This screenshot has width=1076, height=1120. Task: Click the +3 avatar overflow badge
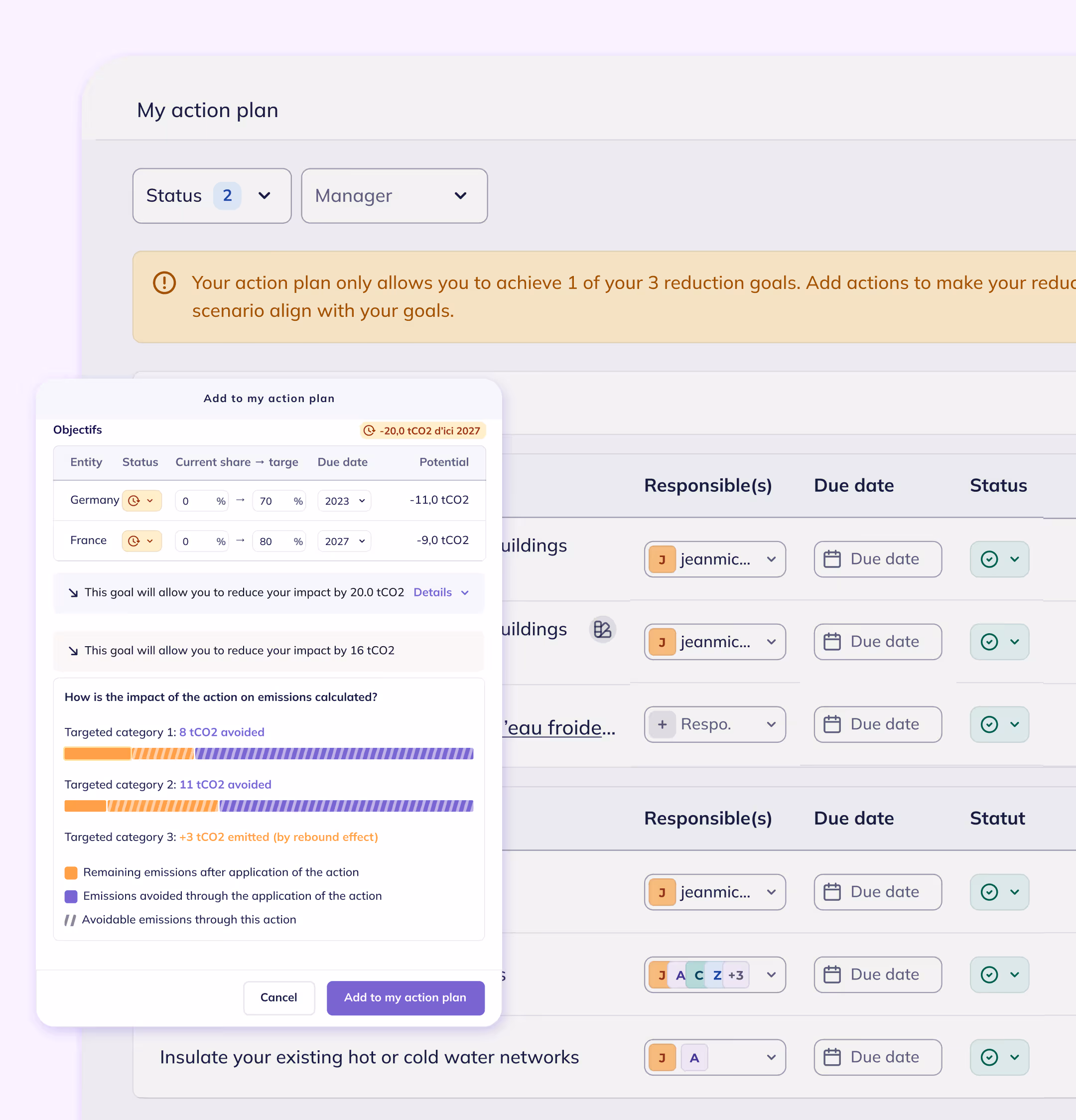pos(736,975)
